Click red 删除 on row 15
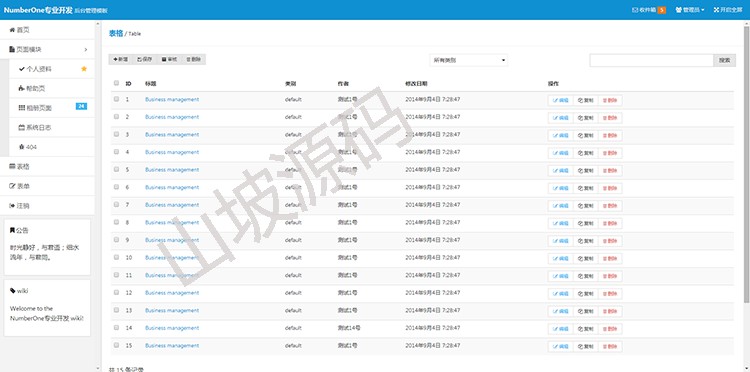Viewport: 750px width, 372px height. pyautogui.click(x=610, y=347)
